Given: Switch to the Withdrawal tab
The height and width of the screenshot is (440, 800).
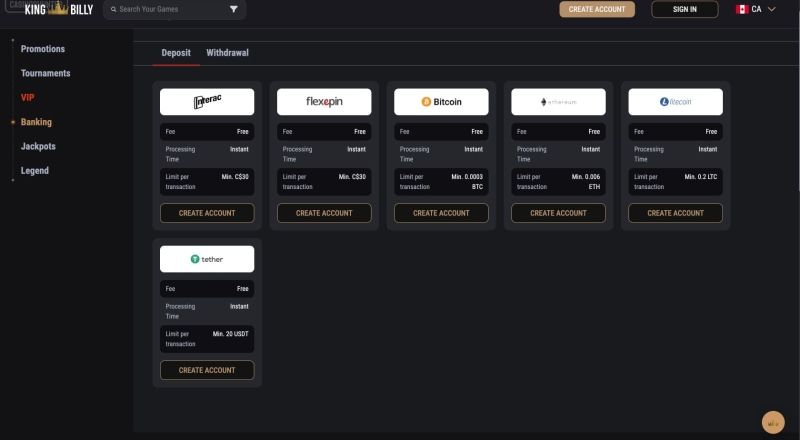Looking at the screenshot, I should pos(228,53).
